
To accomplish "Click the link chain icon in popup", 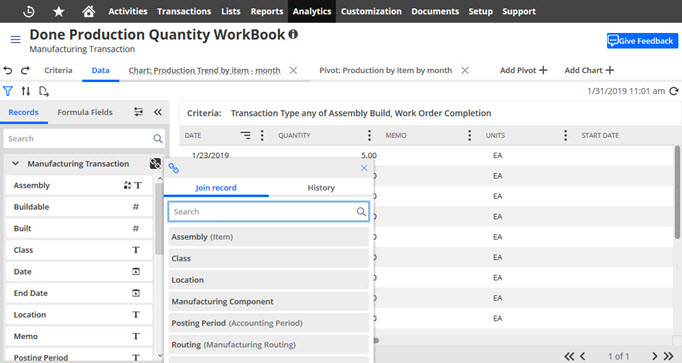I will (174, 168).
